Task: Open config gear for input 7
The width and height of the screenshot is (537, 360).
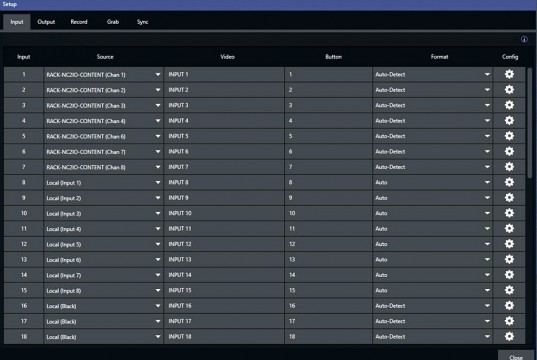Action: pos(509,167)
